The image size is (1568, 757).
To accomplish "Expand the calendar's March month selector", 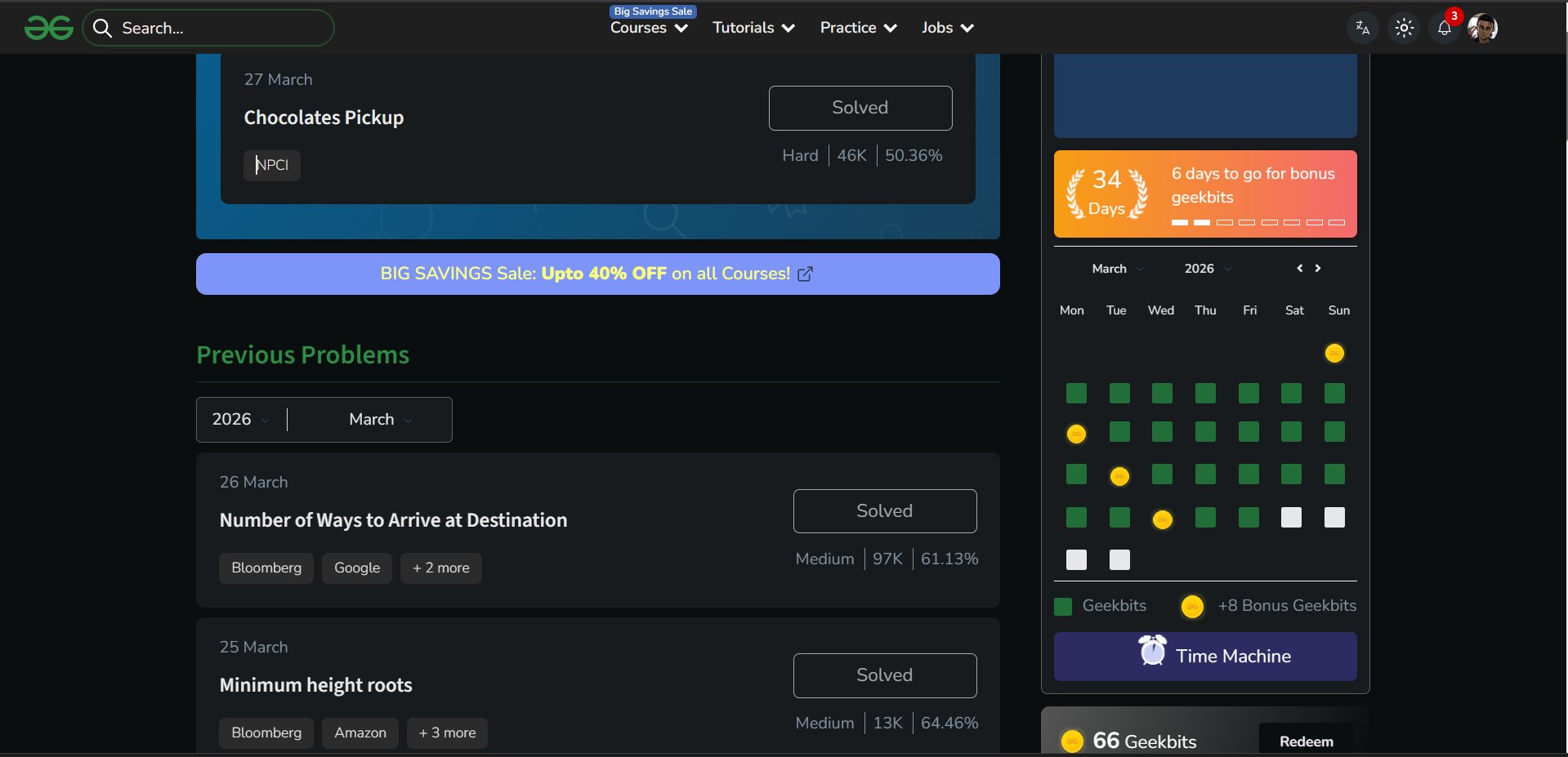I will coord(1117,269).
